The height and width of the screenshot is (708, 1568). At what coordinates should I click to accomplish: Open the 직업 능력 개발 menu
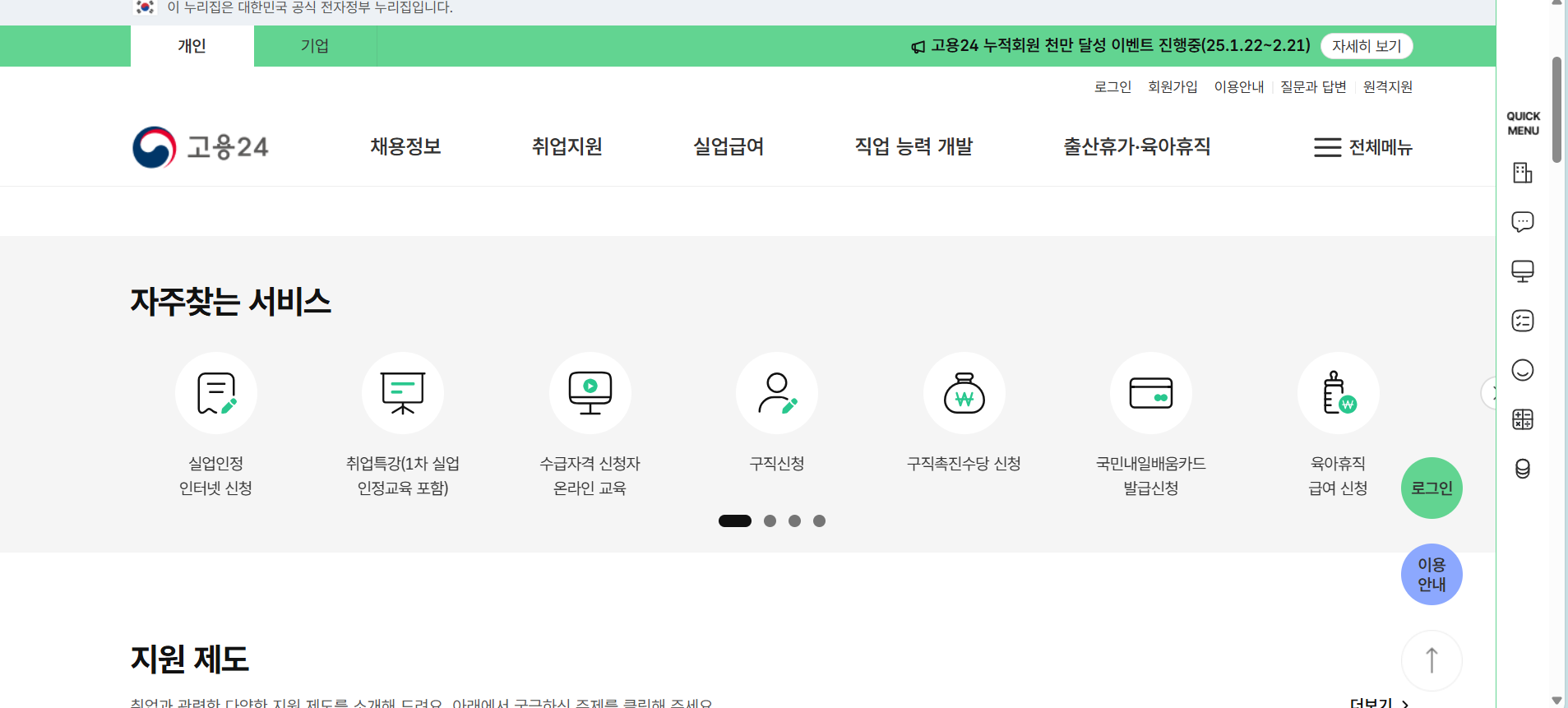914,146
